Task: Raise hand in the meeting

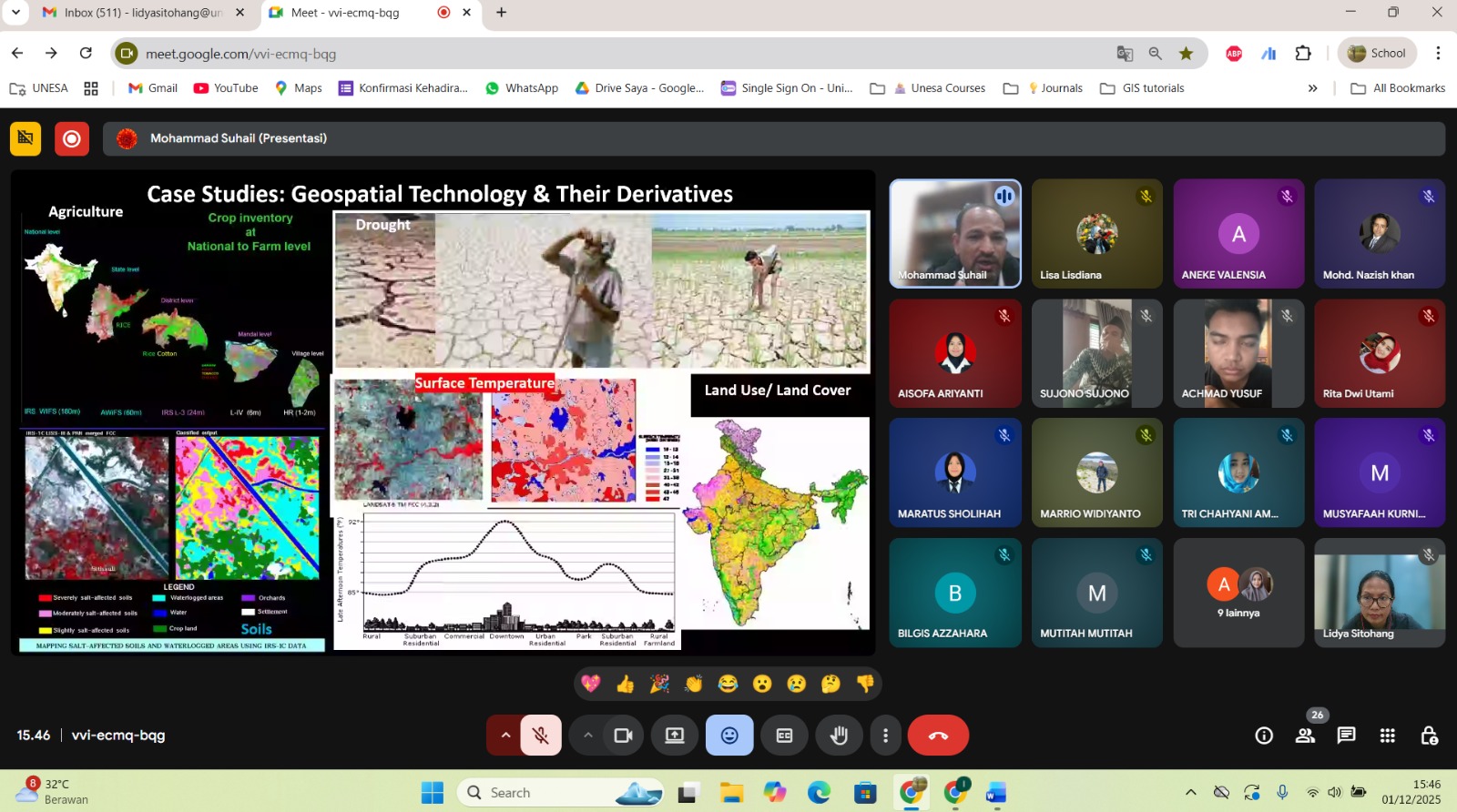Action: point(839,736)
